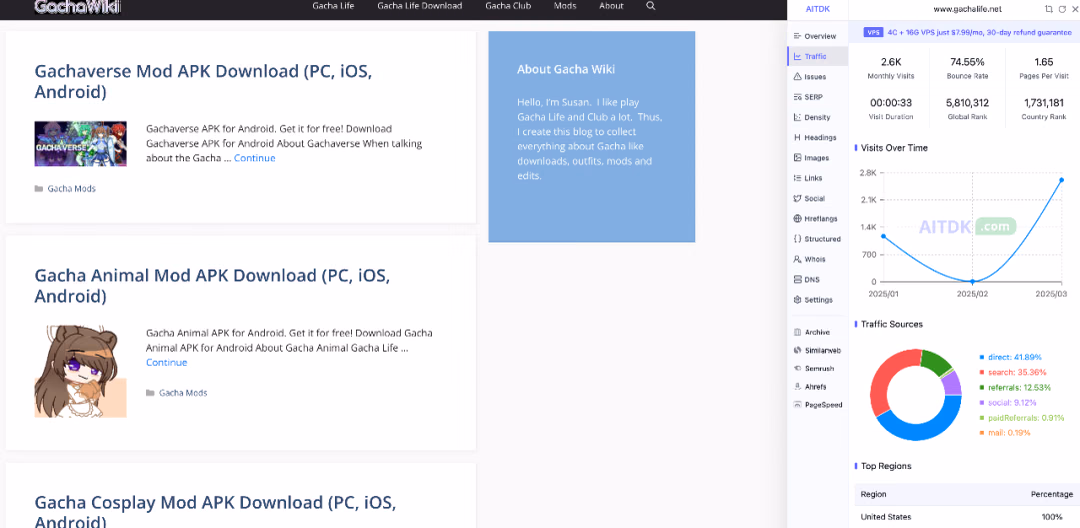Toggle the search legend entry in Traffic Sources

[1010, 372]
